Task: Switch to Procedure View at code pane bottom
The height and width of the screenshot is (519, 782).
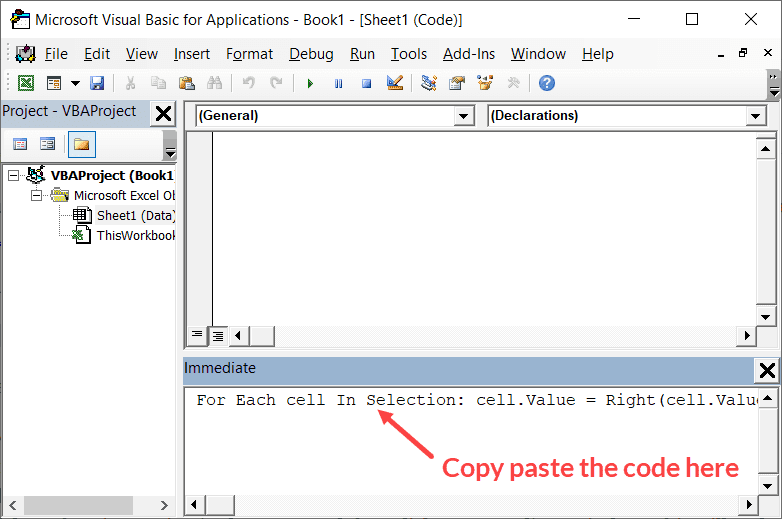Action: (x=197, y=335)
